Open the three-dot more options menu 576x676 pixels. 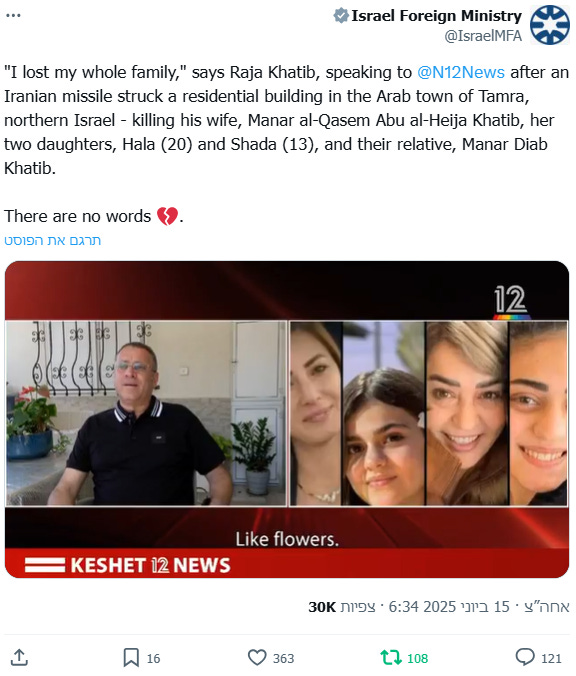[13, 16]
